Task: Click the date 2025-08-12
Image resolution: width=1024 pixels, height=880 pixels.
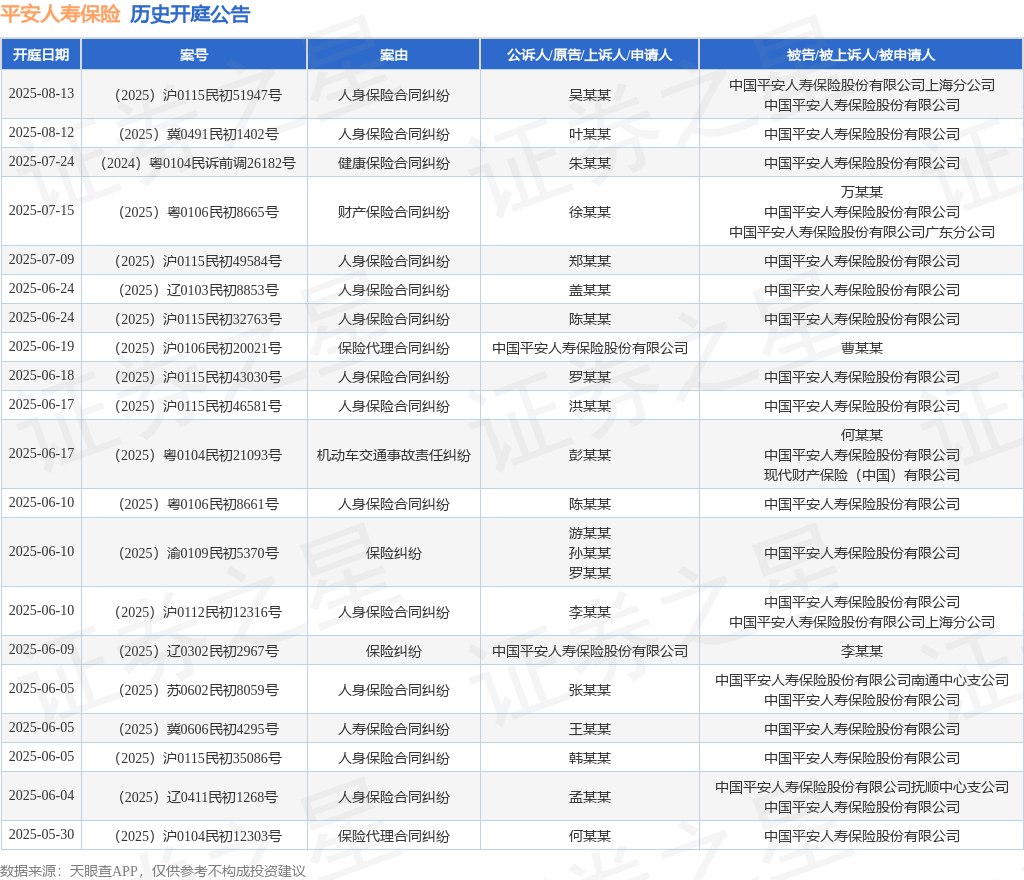Action: (41, 133)
